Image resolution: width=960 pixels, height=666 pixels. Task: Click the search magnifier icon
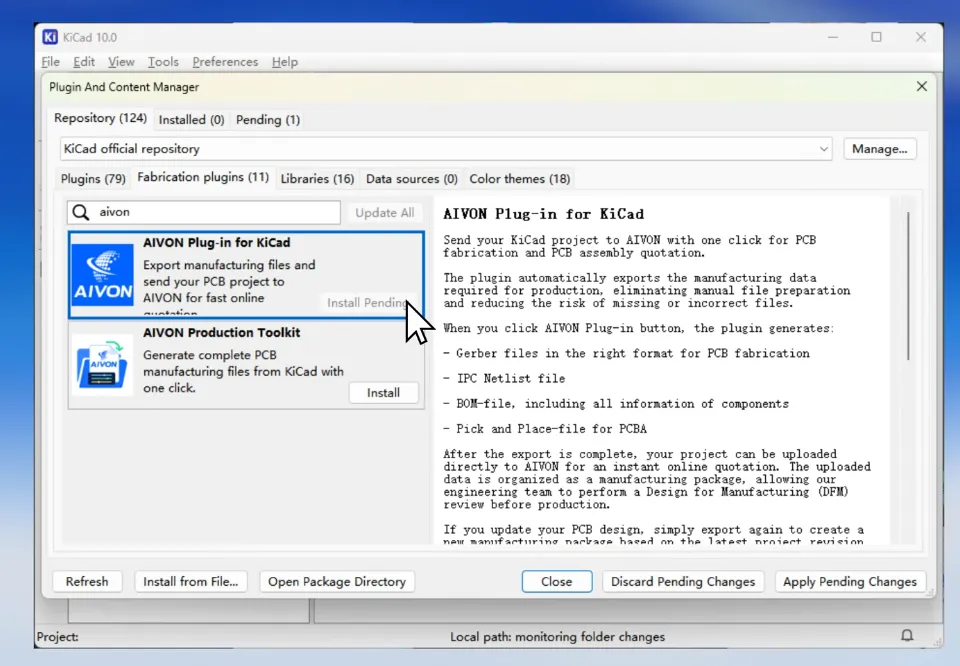pos(81,212)
